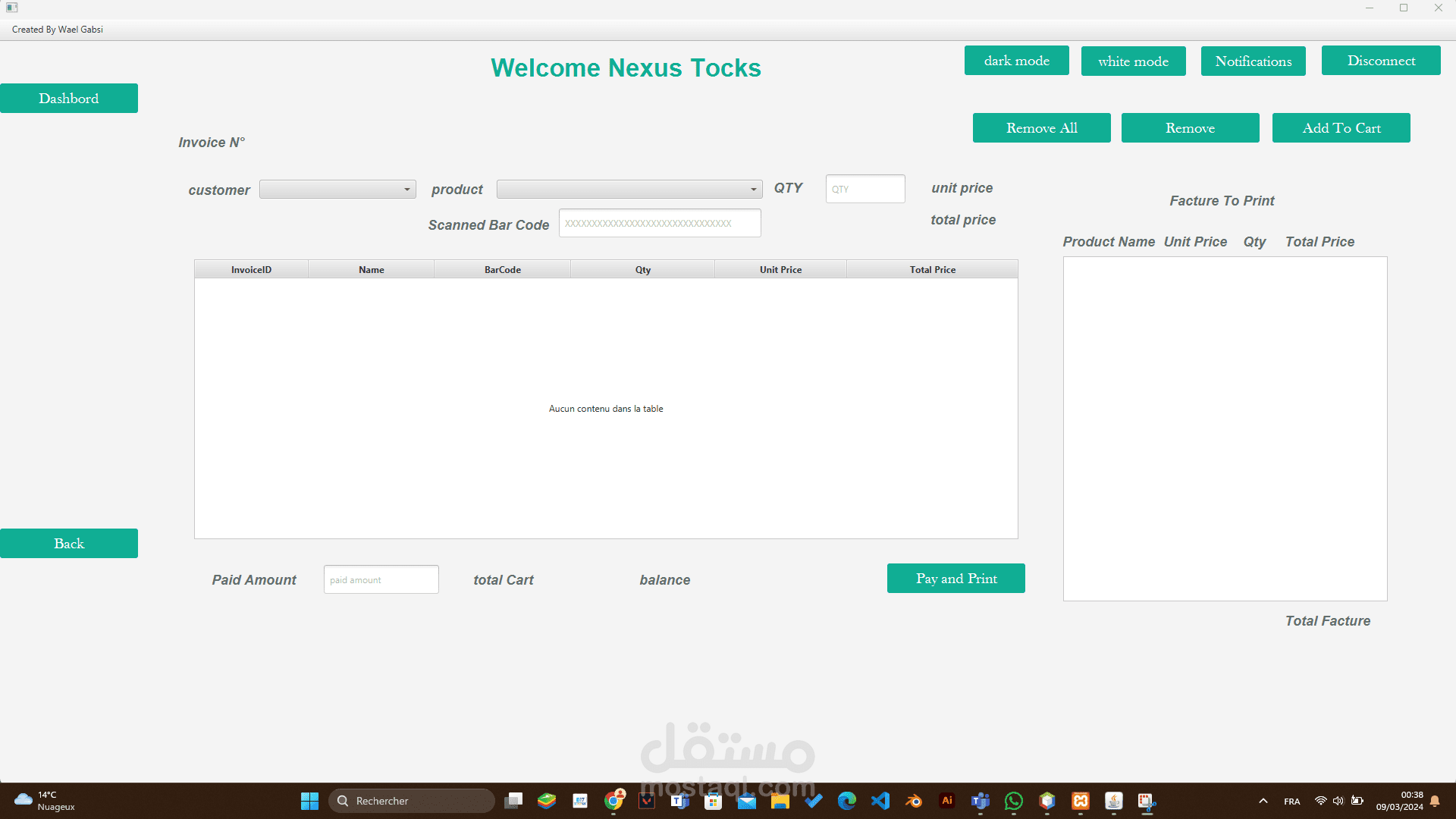Open File Explorer folder icon
The image size is (1456, 819).
[x=780, y=801]
